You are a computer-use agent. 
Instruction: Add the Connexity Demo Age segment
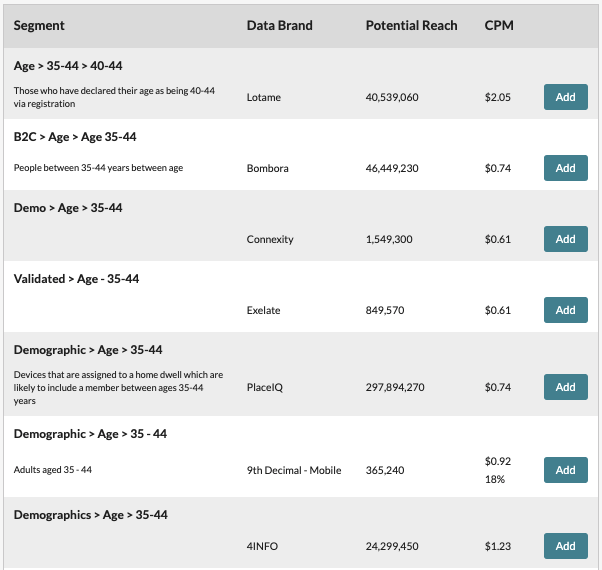tap(566, 239)
